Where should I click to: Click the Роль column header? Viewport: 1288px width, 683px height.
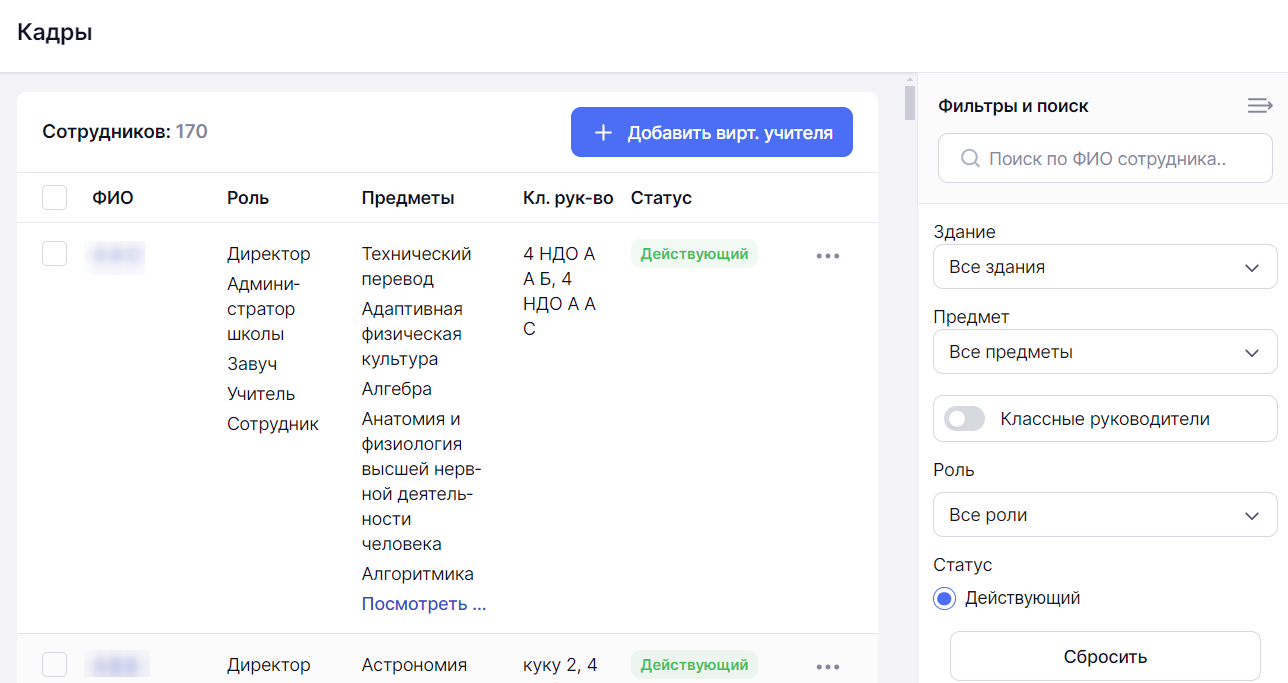click(x=248, y=198)
